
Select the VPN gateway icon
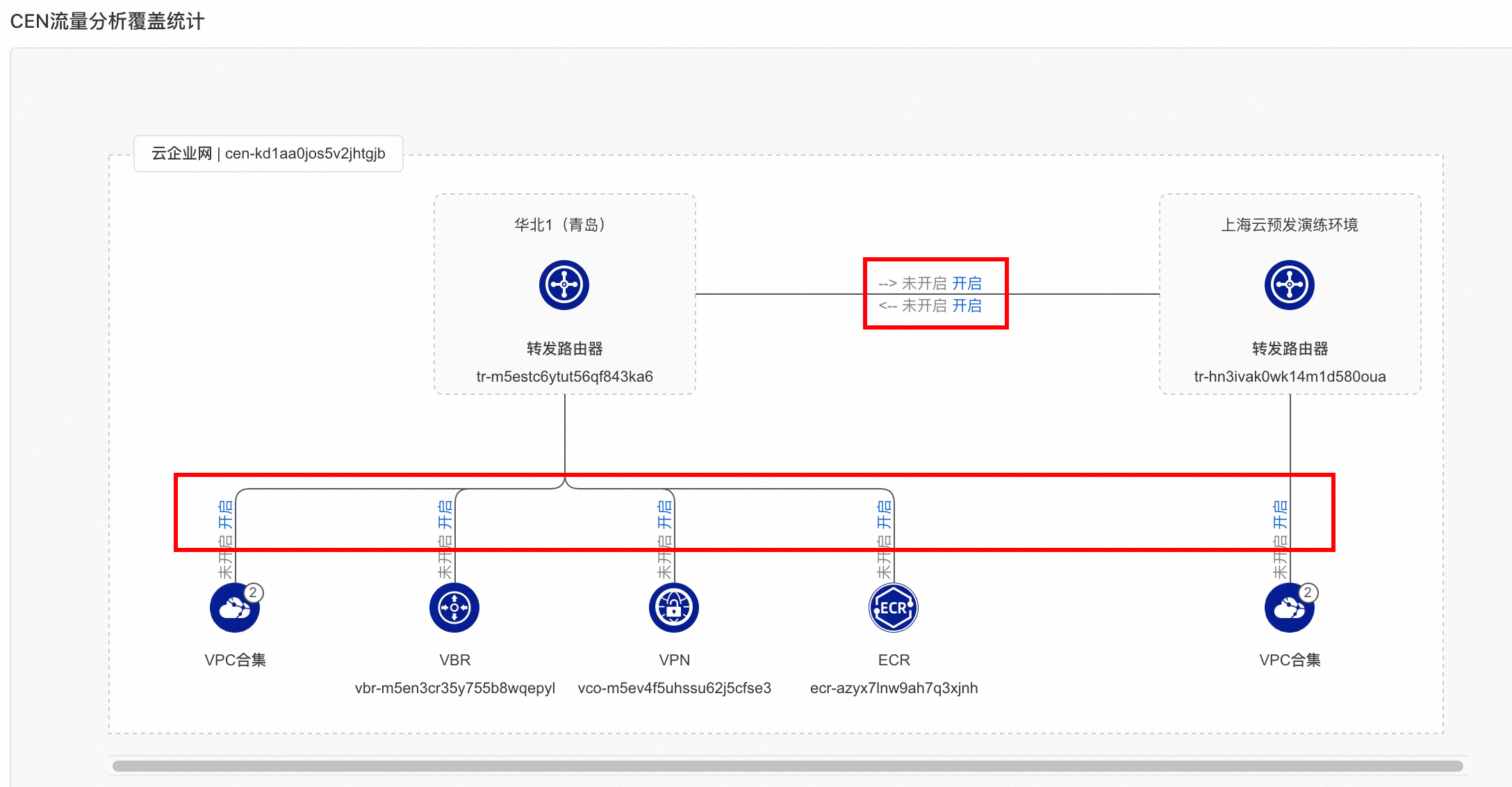674,608
